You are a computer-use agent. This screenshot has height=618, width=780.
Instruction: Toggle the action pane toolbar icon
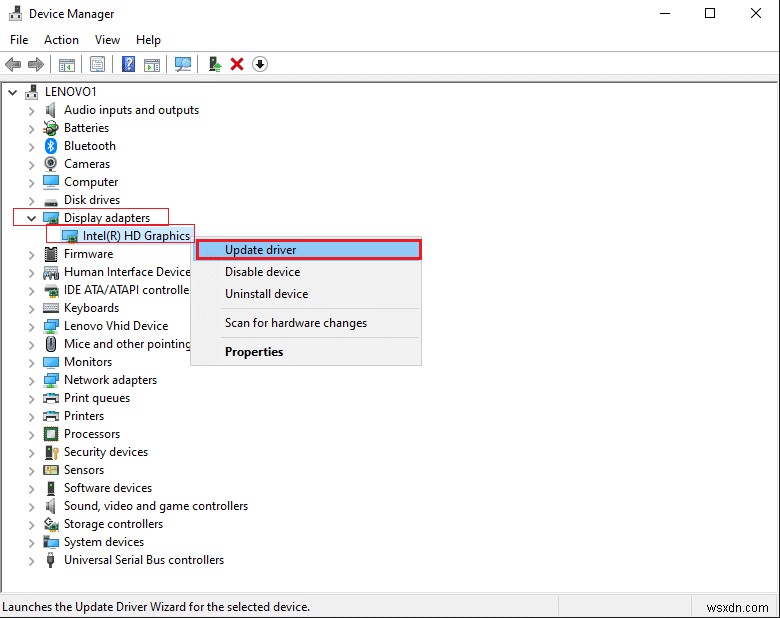click(152, 64)
